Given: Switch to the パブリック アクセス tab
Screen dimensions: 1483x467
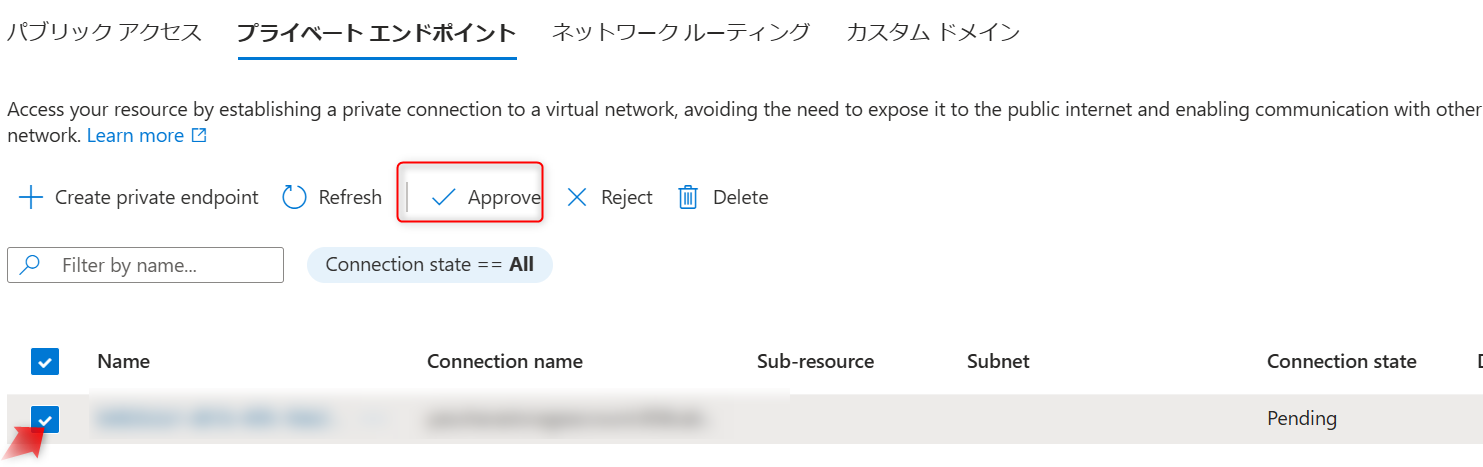Looking at the screenshot, I should point(105,32).
